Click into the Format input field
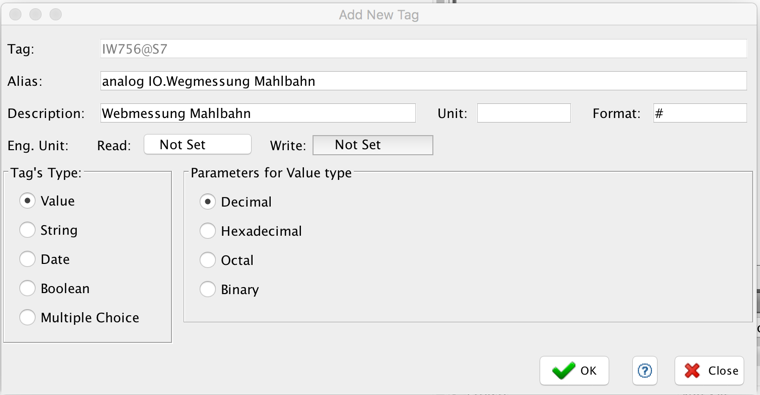This screenshot has width=760, height=395. (x=699, y=113)
